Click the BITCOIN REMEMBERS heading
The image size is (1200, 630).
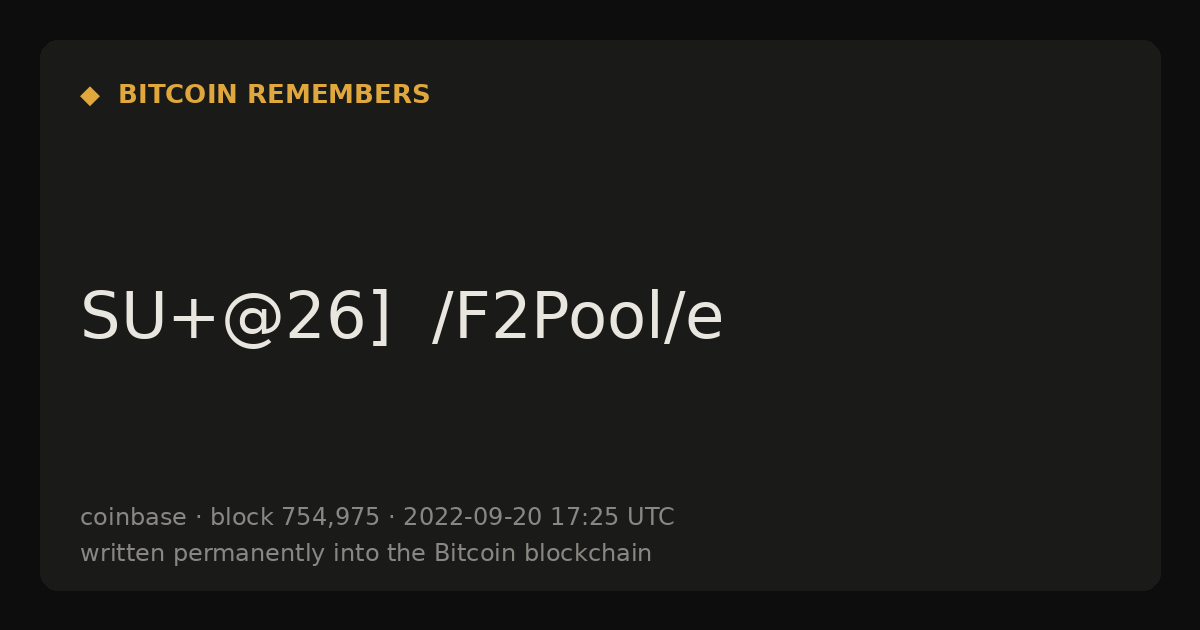point(274,95)
